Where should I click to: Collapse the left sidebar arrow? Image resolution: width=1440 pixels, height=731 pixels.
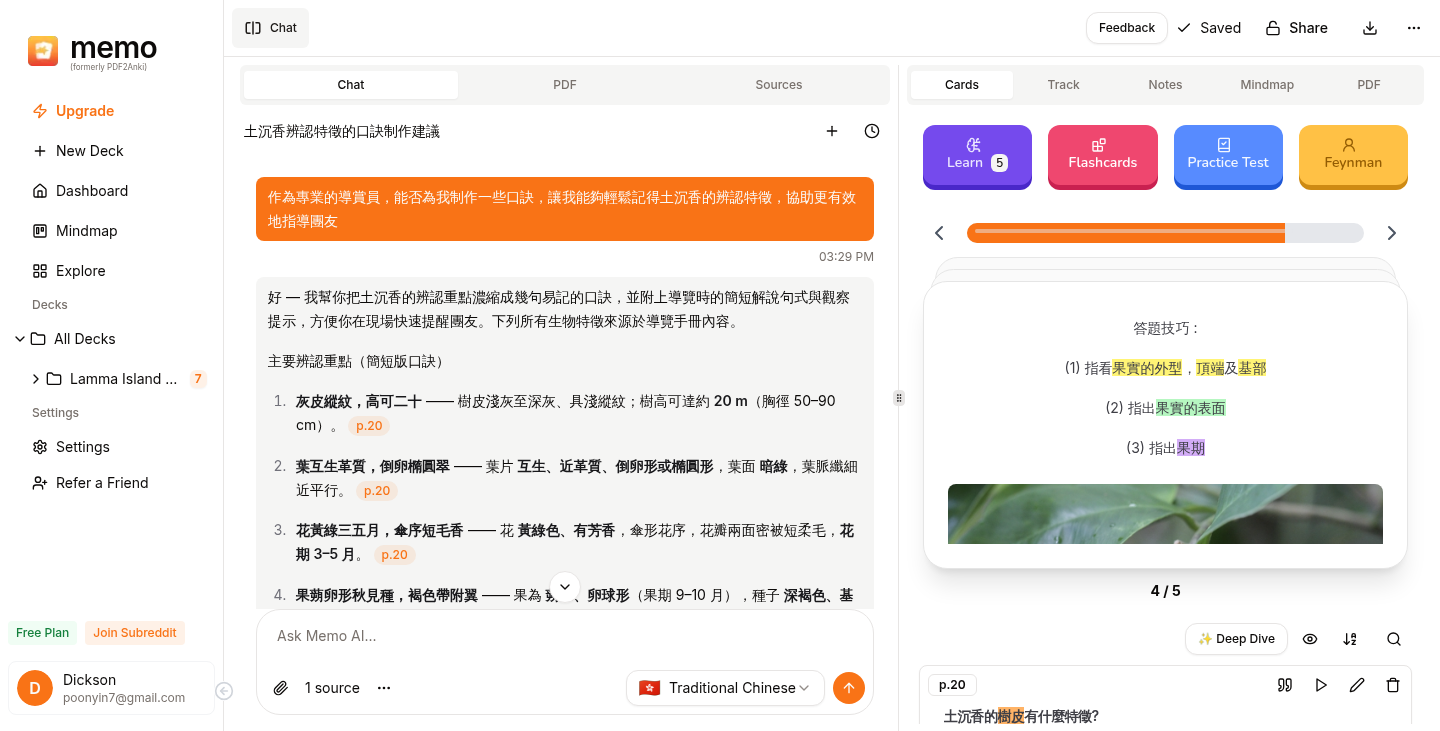[x=224, y=691]
